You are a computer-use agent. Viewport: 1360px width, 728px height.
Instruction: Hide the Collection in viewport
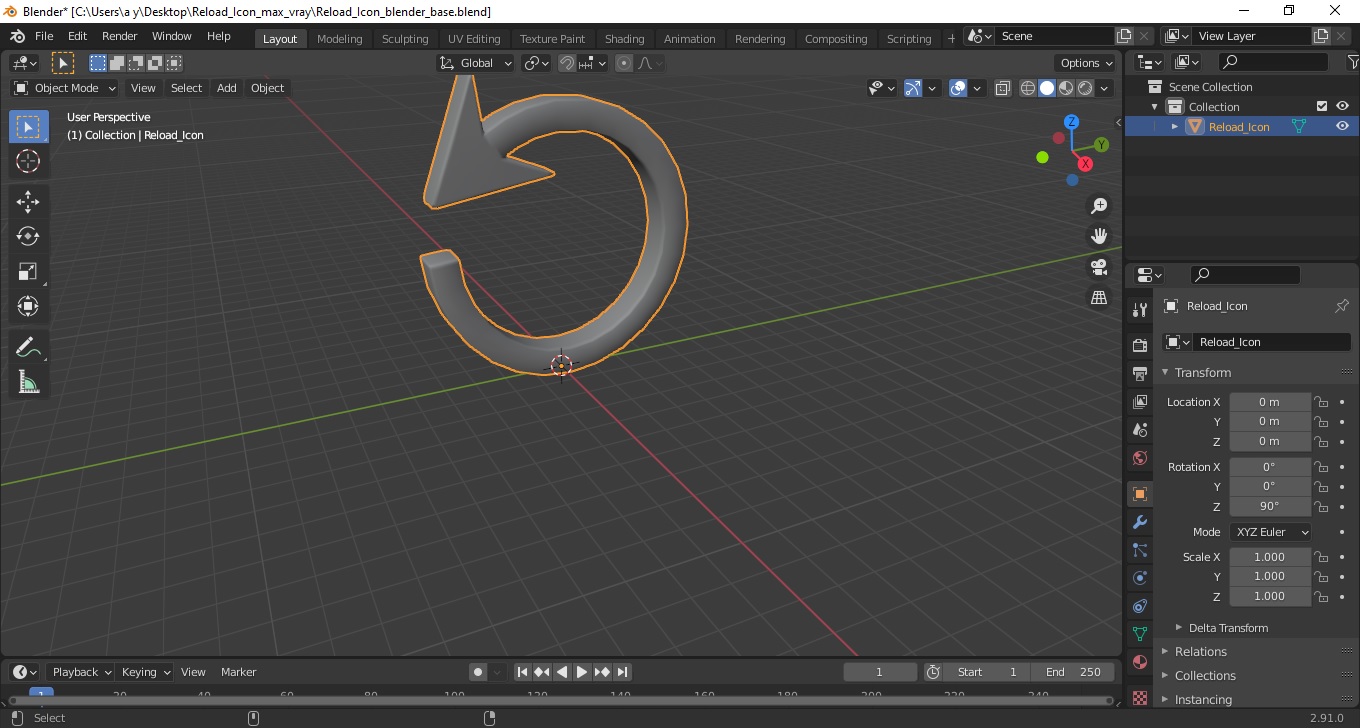coord(1342,106)
